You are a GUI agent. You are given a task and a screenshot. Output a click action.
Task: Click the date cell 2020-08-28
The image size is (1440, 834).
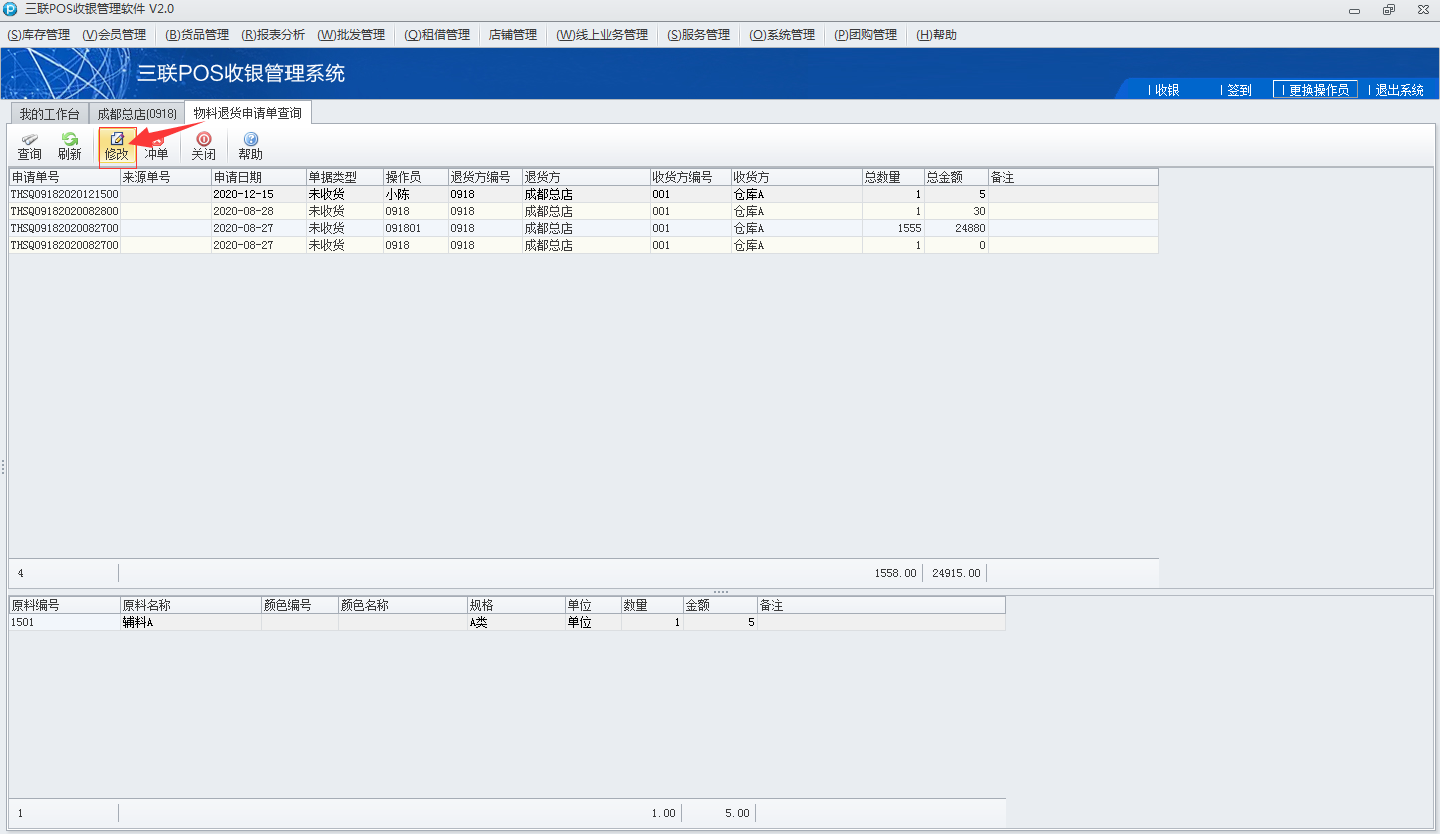pyautogui.click(x=259, y=211)
